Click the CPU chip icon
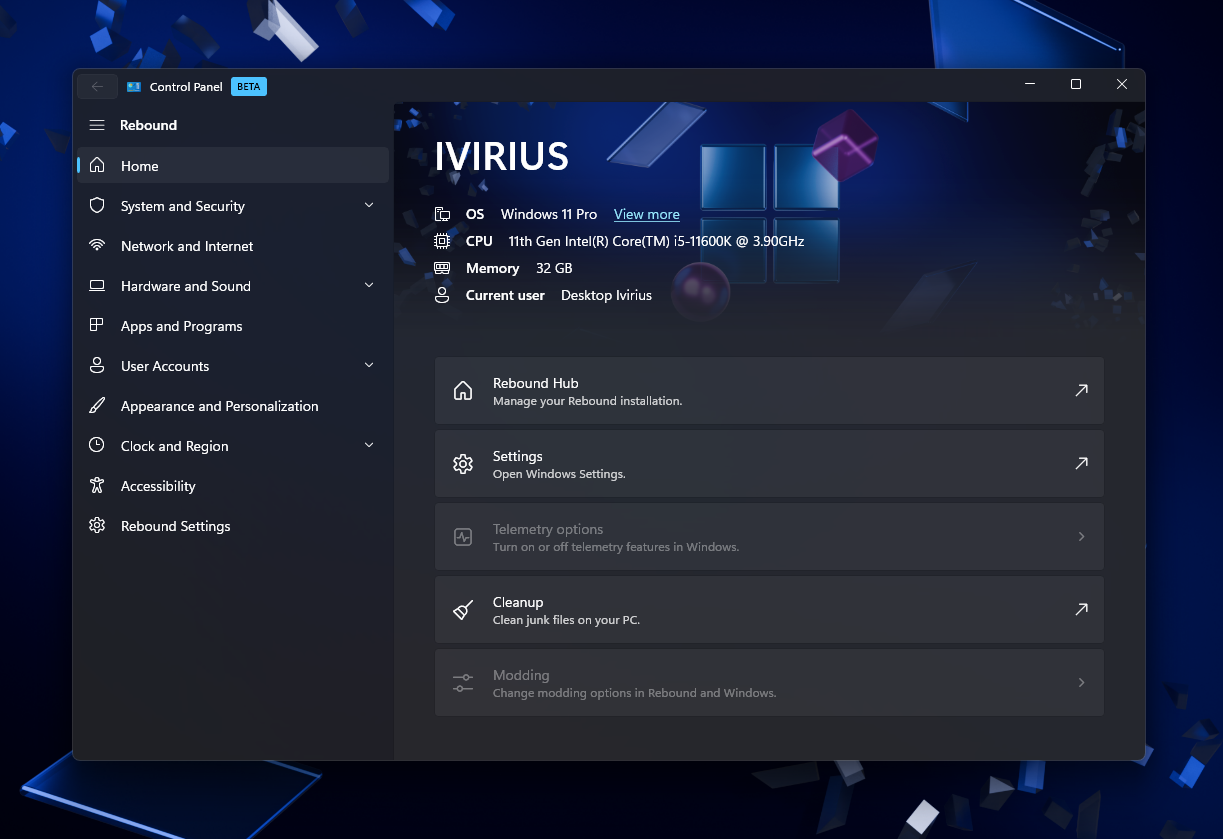This screenshot has height=839, width=1223. click(x=442, y=241)
